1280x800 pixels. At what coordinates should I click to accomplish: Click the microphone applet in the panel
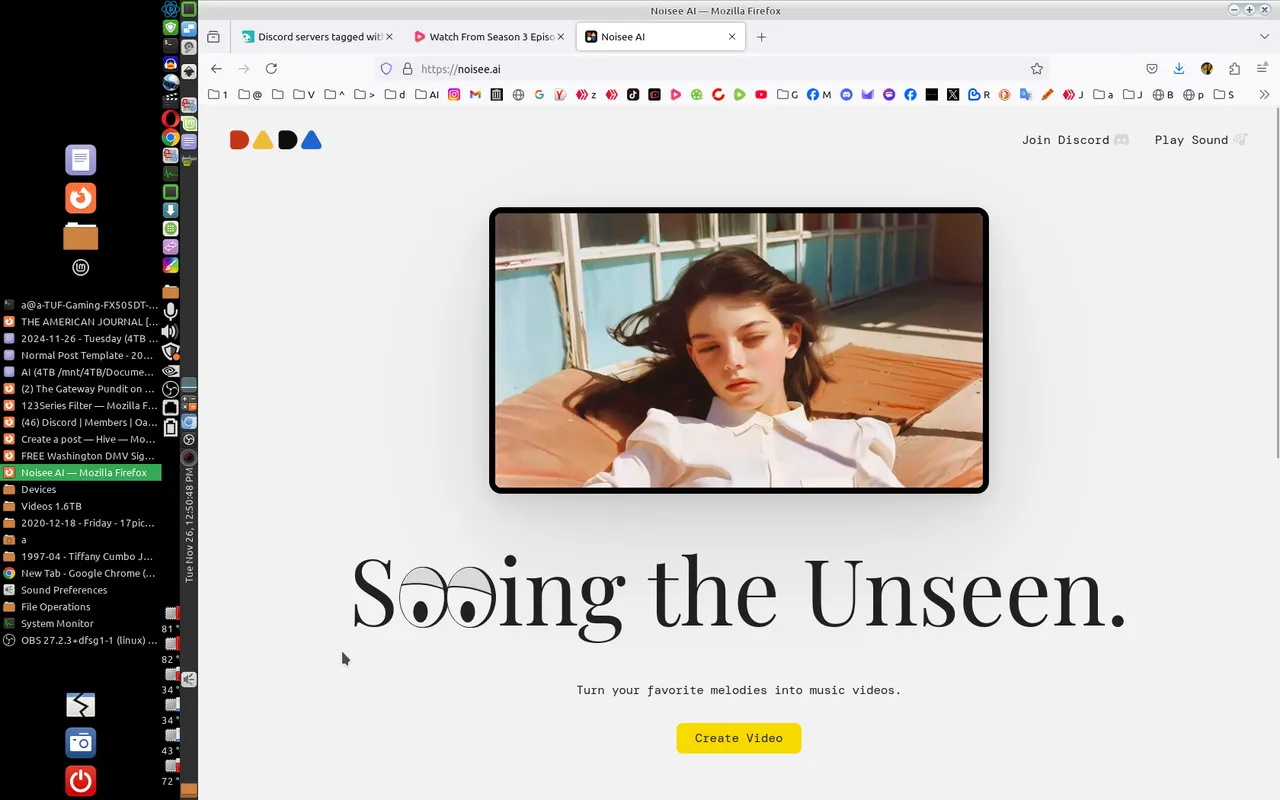tap(170, 312)
